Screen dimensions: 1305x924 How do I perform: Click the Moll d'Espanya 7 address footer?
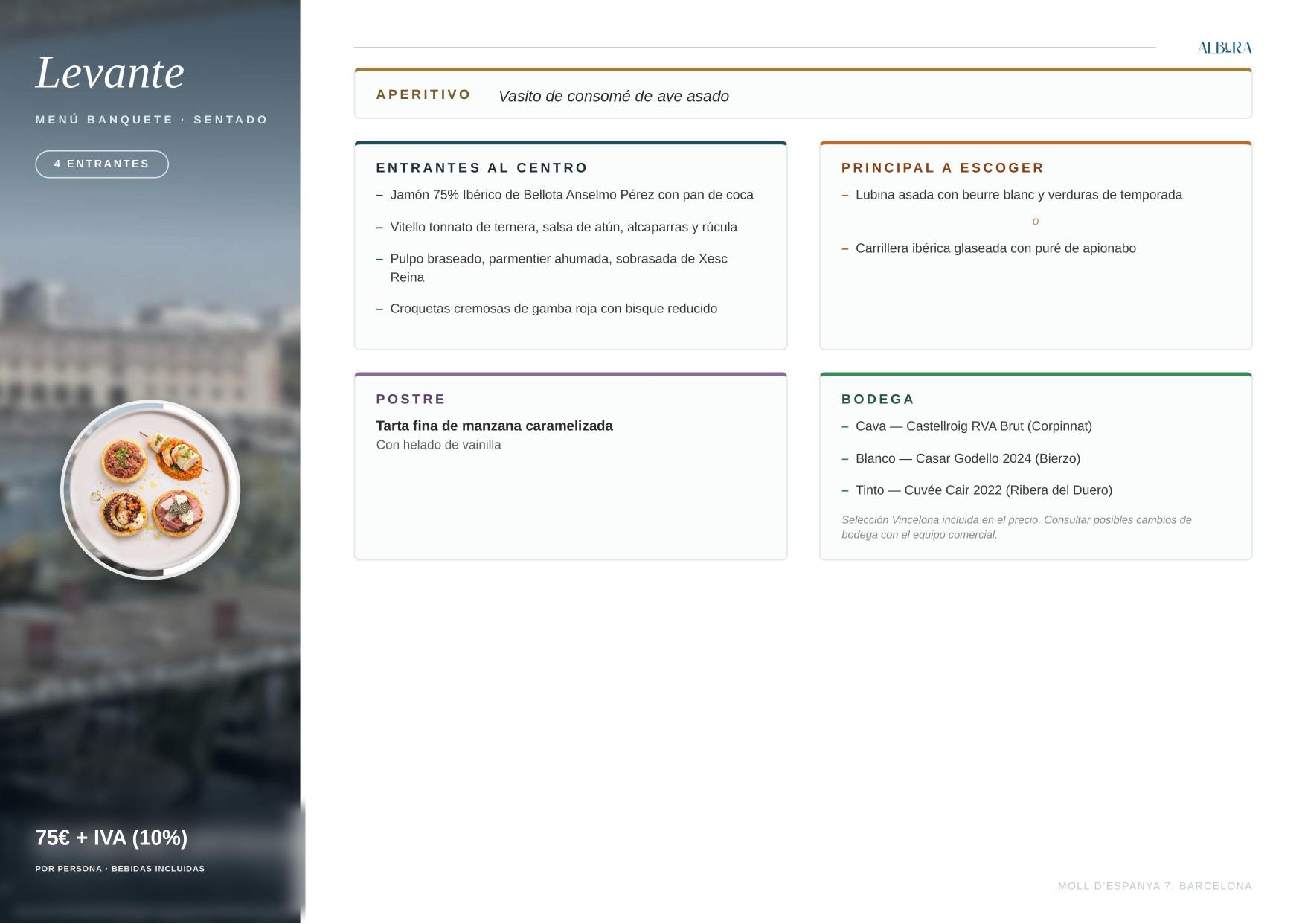[x=1155, y=886]
